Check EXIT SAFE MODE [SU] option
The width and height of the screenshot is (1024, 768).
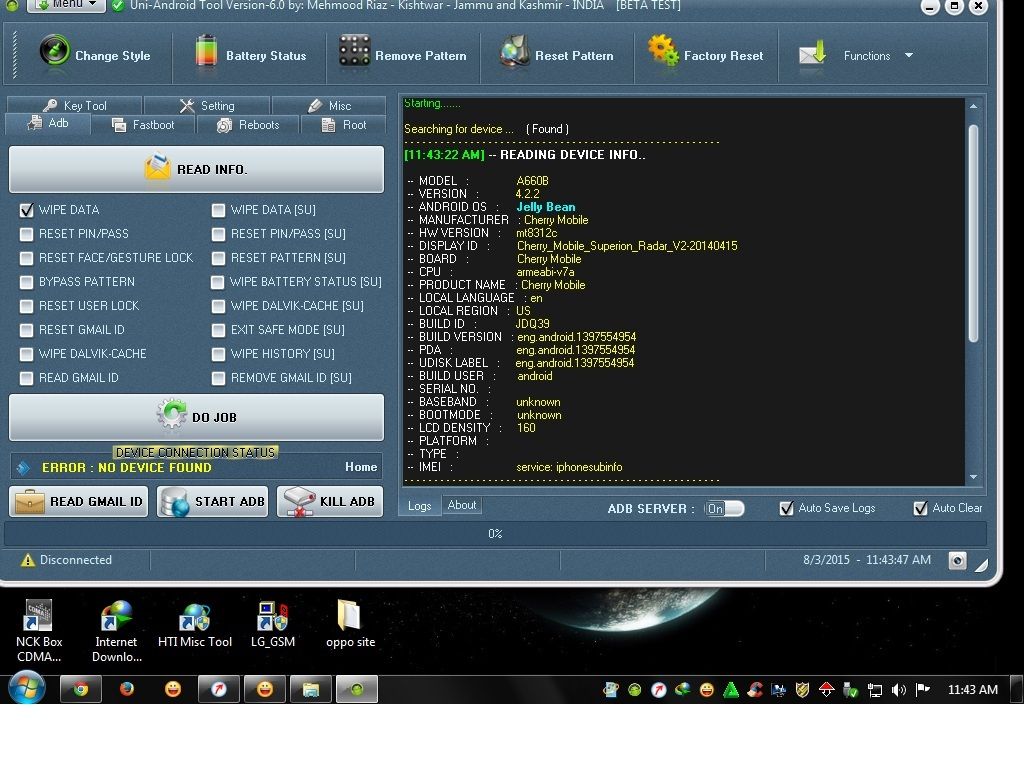pos(218,330)
